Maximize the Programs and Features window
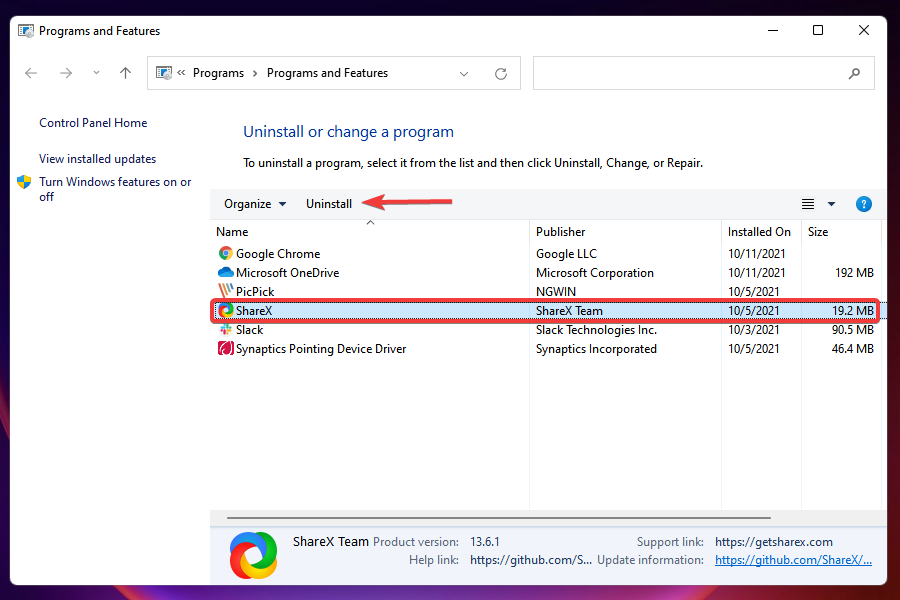Image resolution: width=900 pixels, height=600 pixels. [818, 30]
